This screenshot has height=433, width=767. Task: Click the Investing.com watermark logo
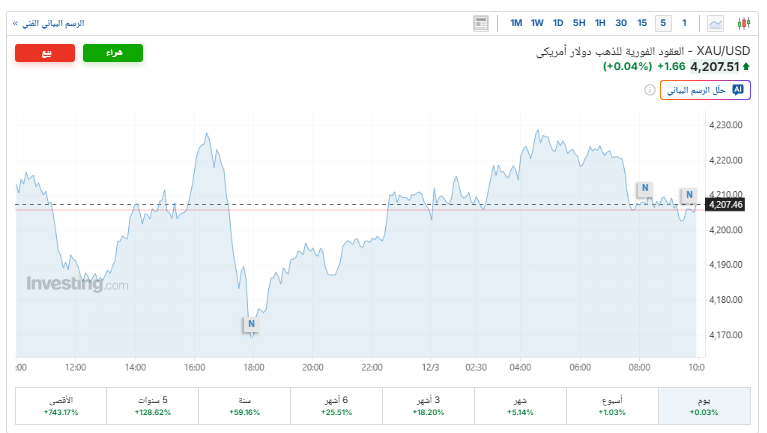(x=77, y=284)
